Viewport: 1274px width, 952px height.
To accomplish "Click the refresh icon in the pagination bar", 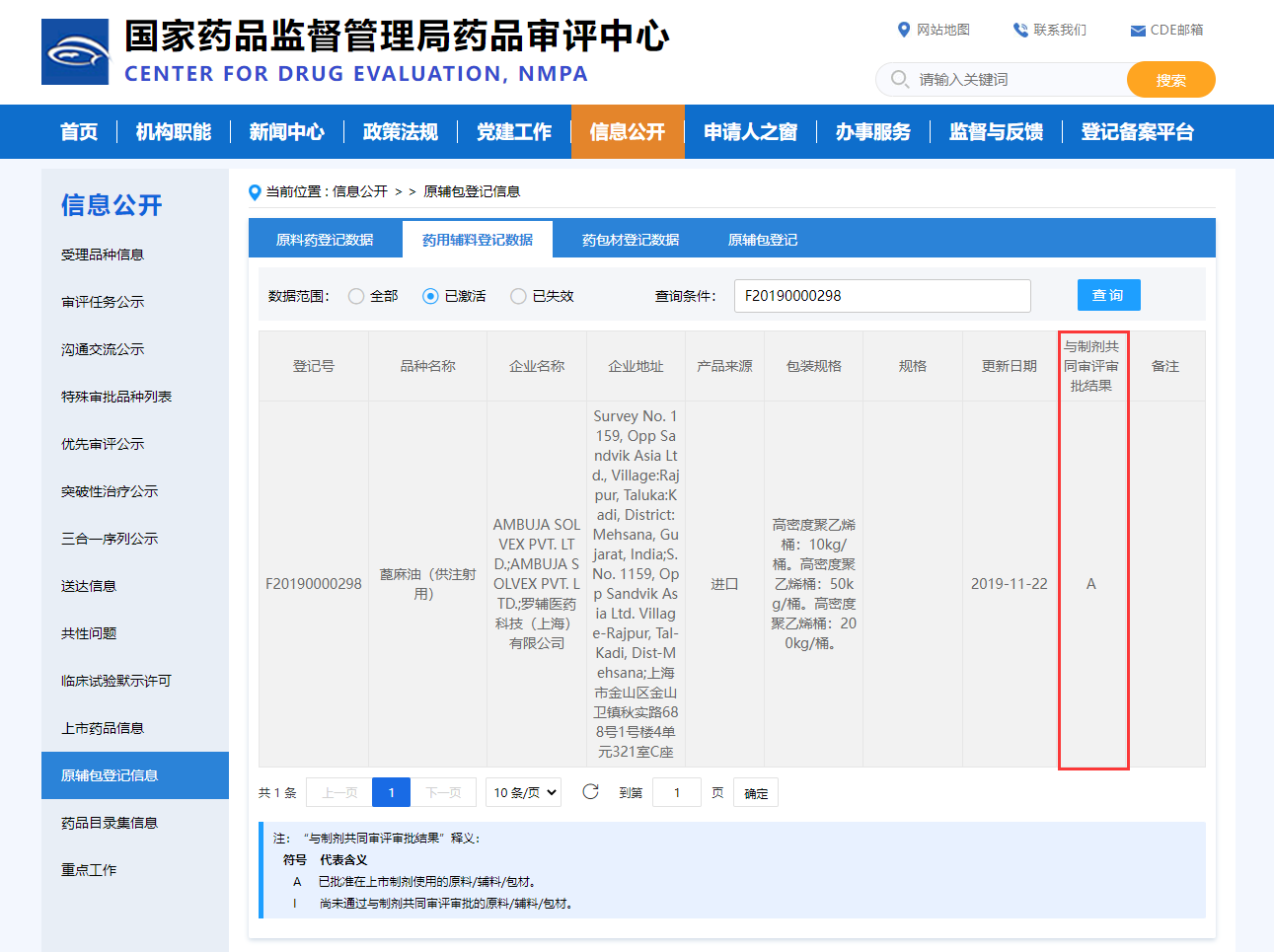I will click(x=589, y=792).
